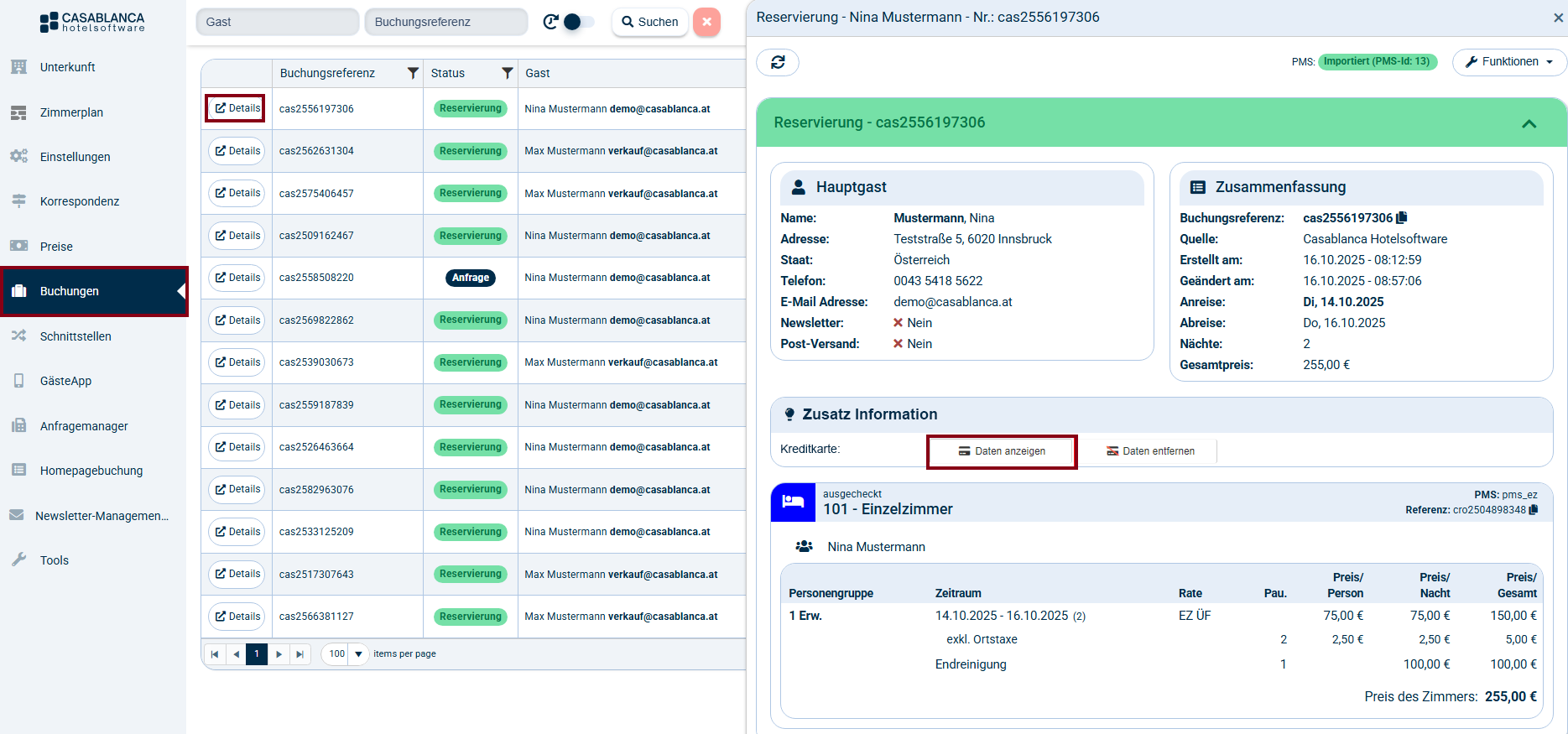Copy the room Referenz cro2504898348 with the copy icon
1568x734 pixels.
click(1534, 510)
